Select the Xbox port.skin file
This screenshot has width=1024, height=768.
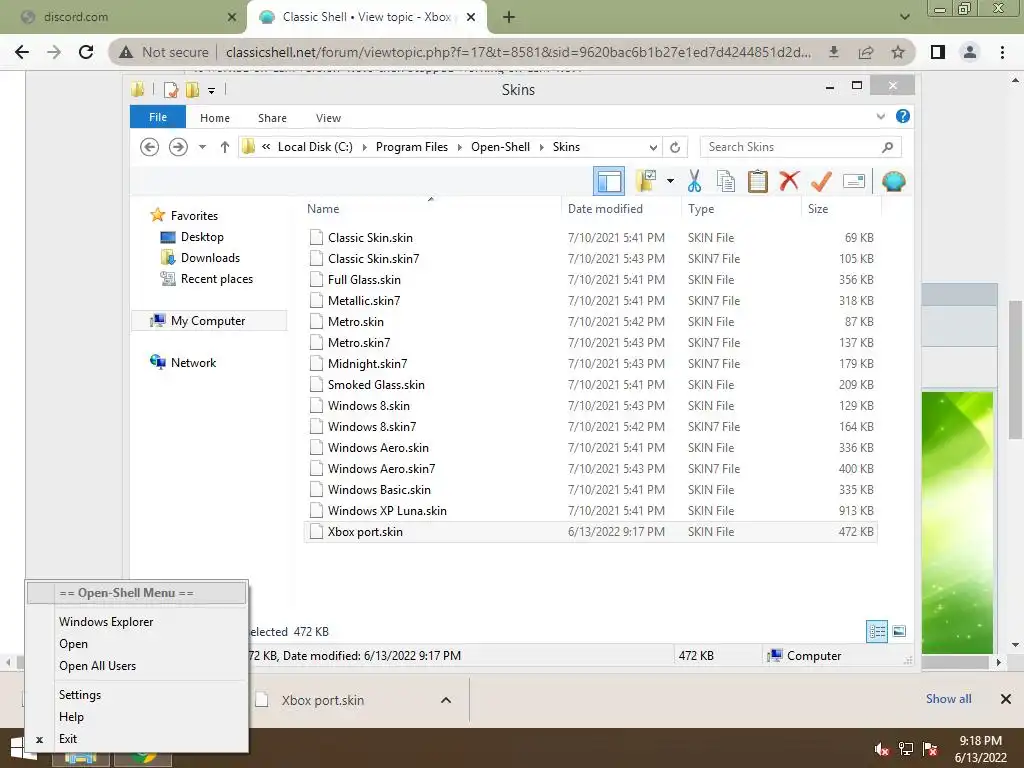click(x=590, y=532)
